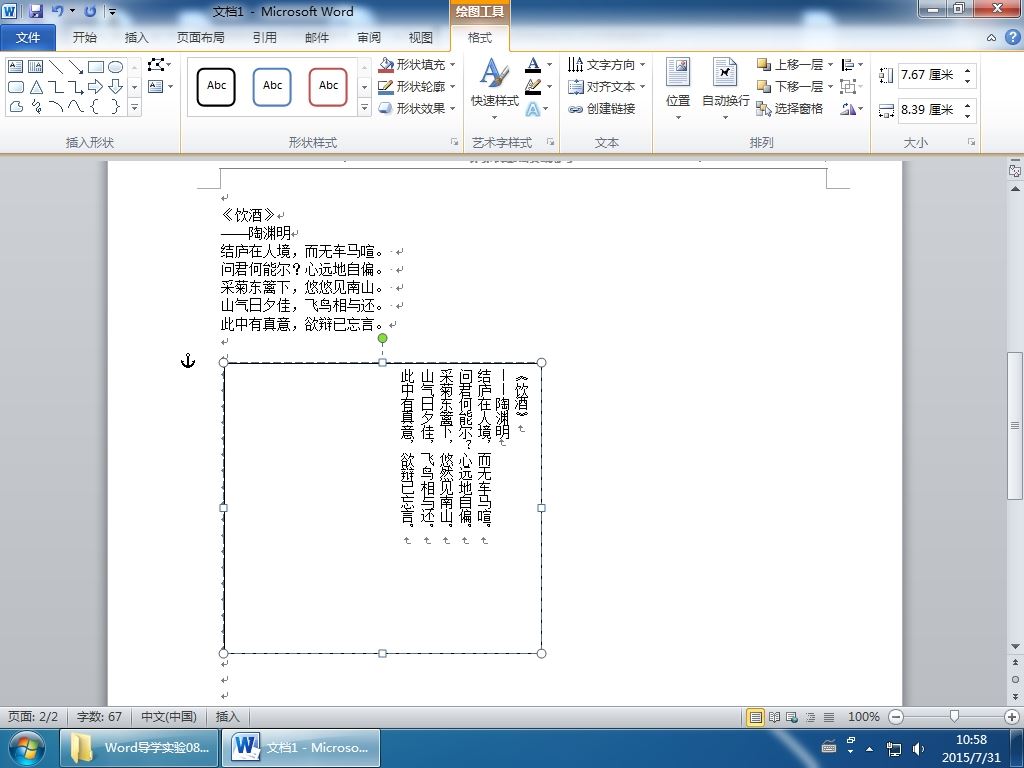Viewport: 1024px width, 768px height.
Task: Open the 大小 dialog launcher
Action: pyautogui.click(x=972, y=142)
